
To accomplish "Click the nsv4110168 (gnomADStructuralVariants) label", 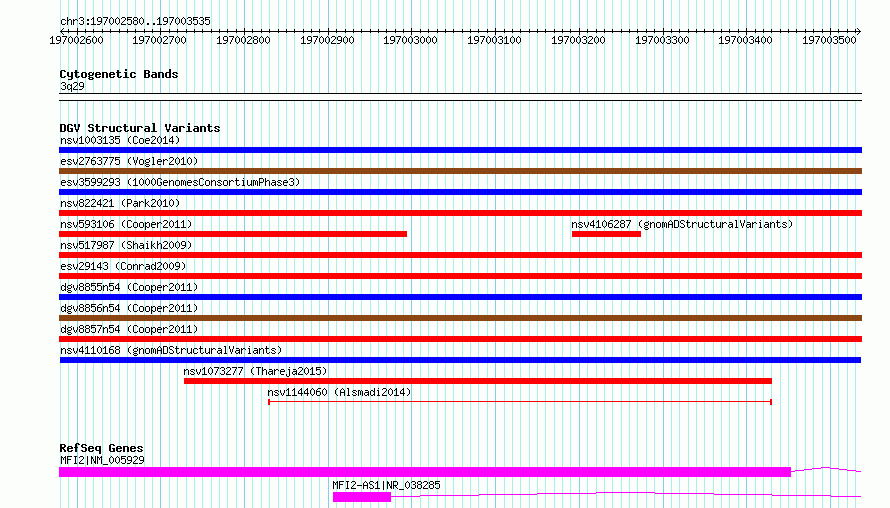I will click(171, 350).
